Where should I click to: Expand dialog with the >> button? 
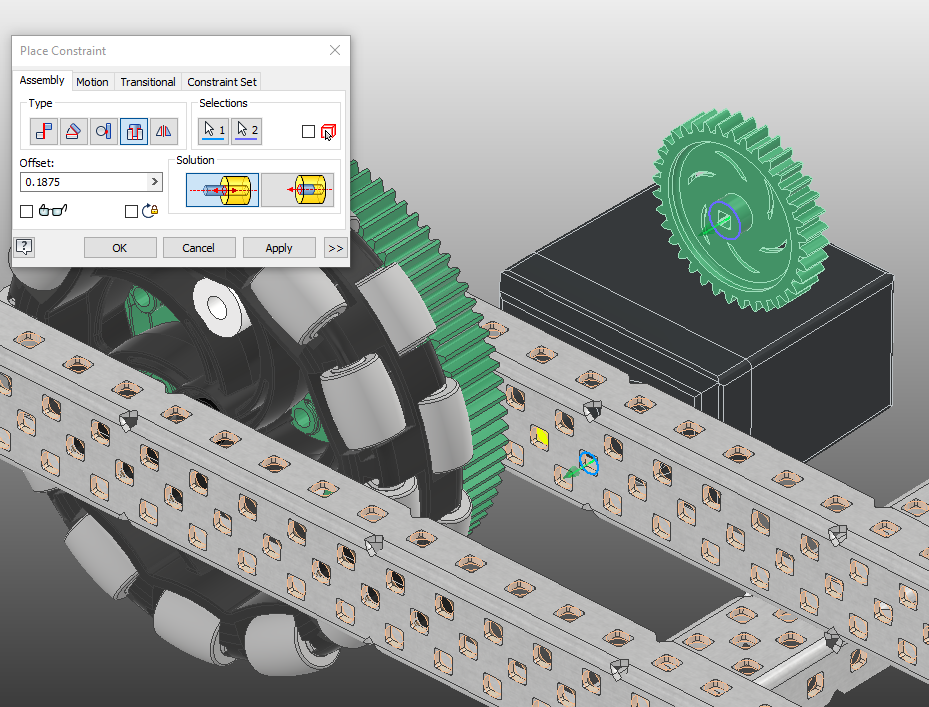click(x=335, y=248)
